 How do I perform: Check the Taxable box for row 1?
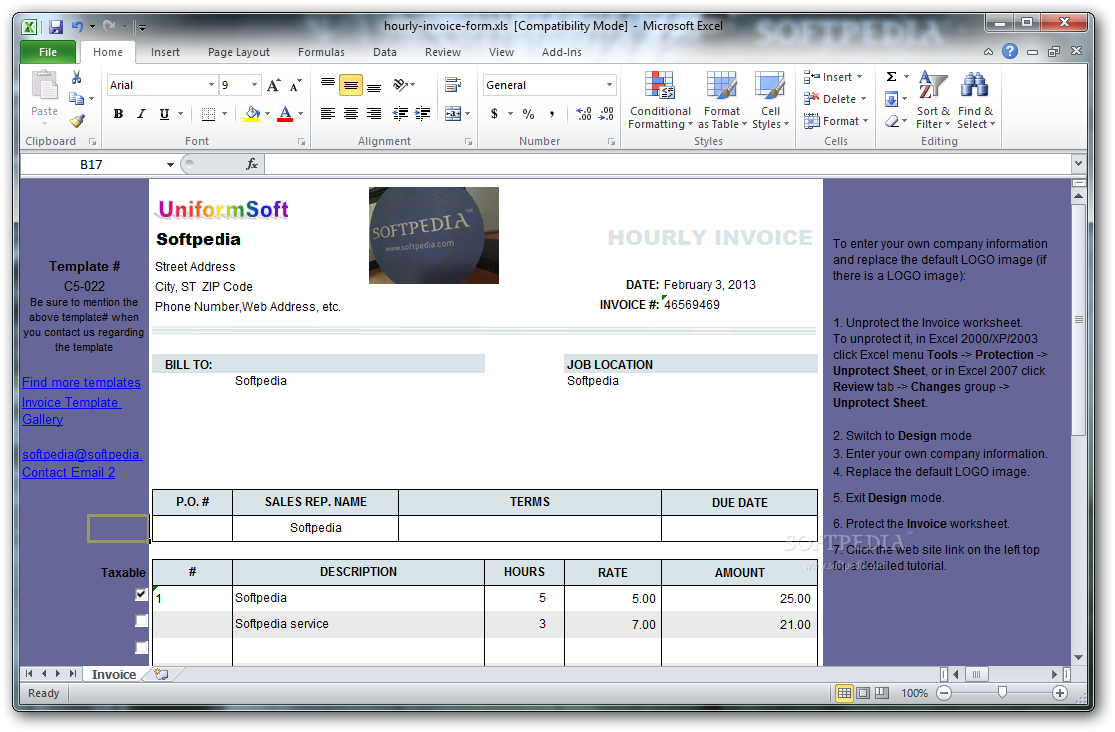coord(142,595)
